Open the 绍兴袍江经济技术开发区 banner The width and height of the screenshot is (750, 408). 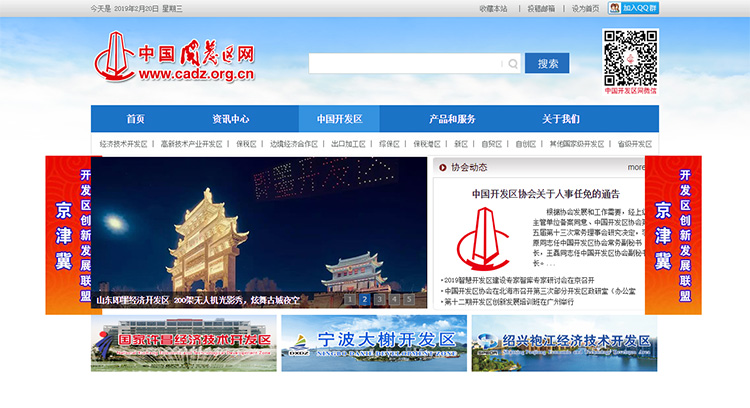(x=564, y=343)
